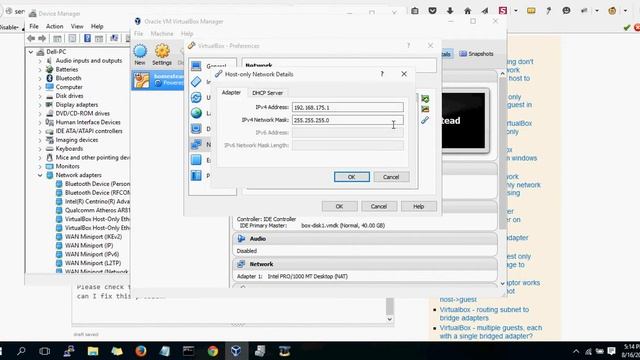Open Device Manager Help menu

[97, 26]
